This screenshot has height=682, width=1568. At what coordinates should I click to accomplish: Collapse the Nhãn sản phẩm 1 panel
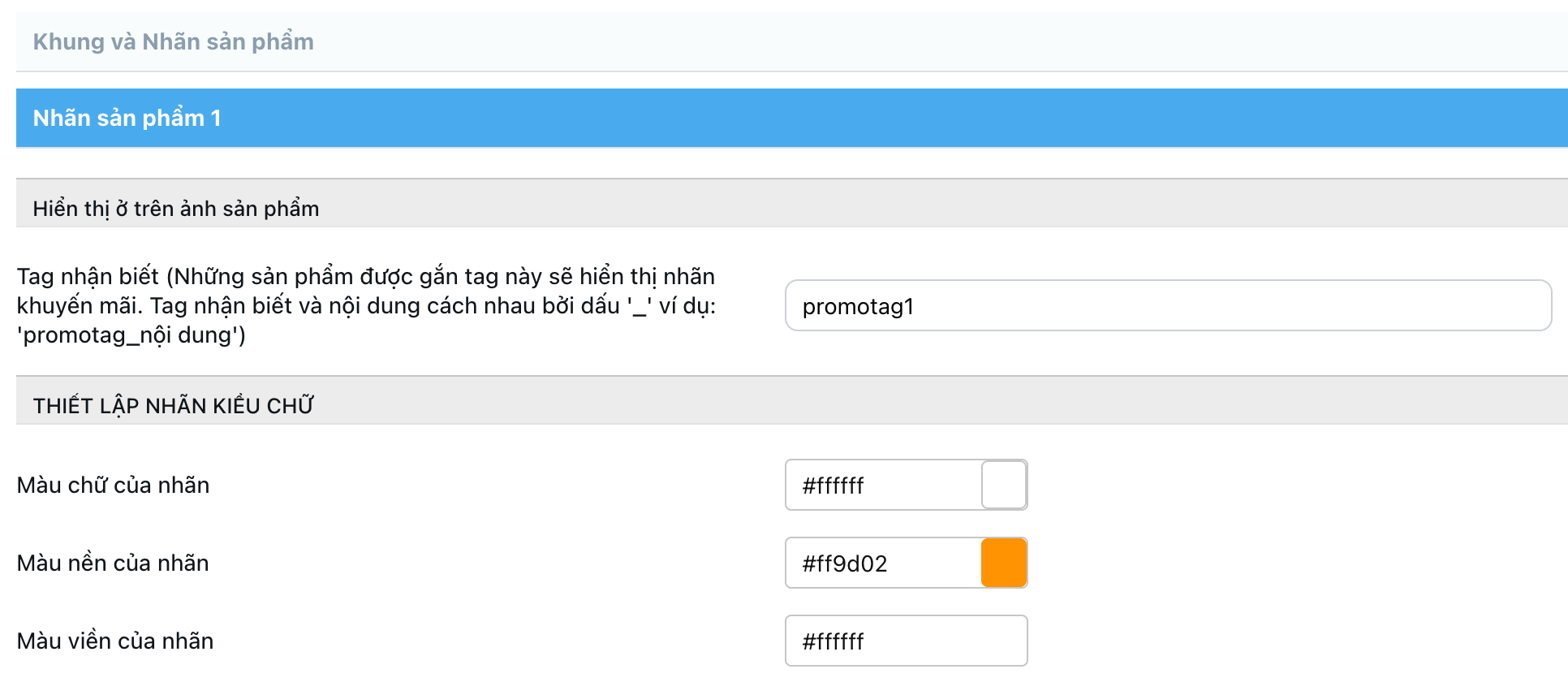tap(791, 118)
